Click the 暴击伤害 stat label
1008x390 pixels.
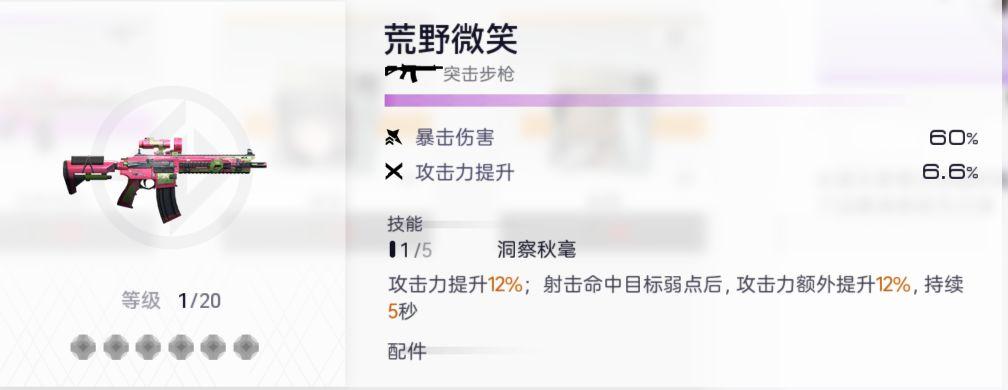tap(455, 137)
